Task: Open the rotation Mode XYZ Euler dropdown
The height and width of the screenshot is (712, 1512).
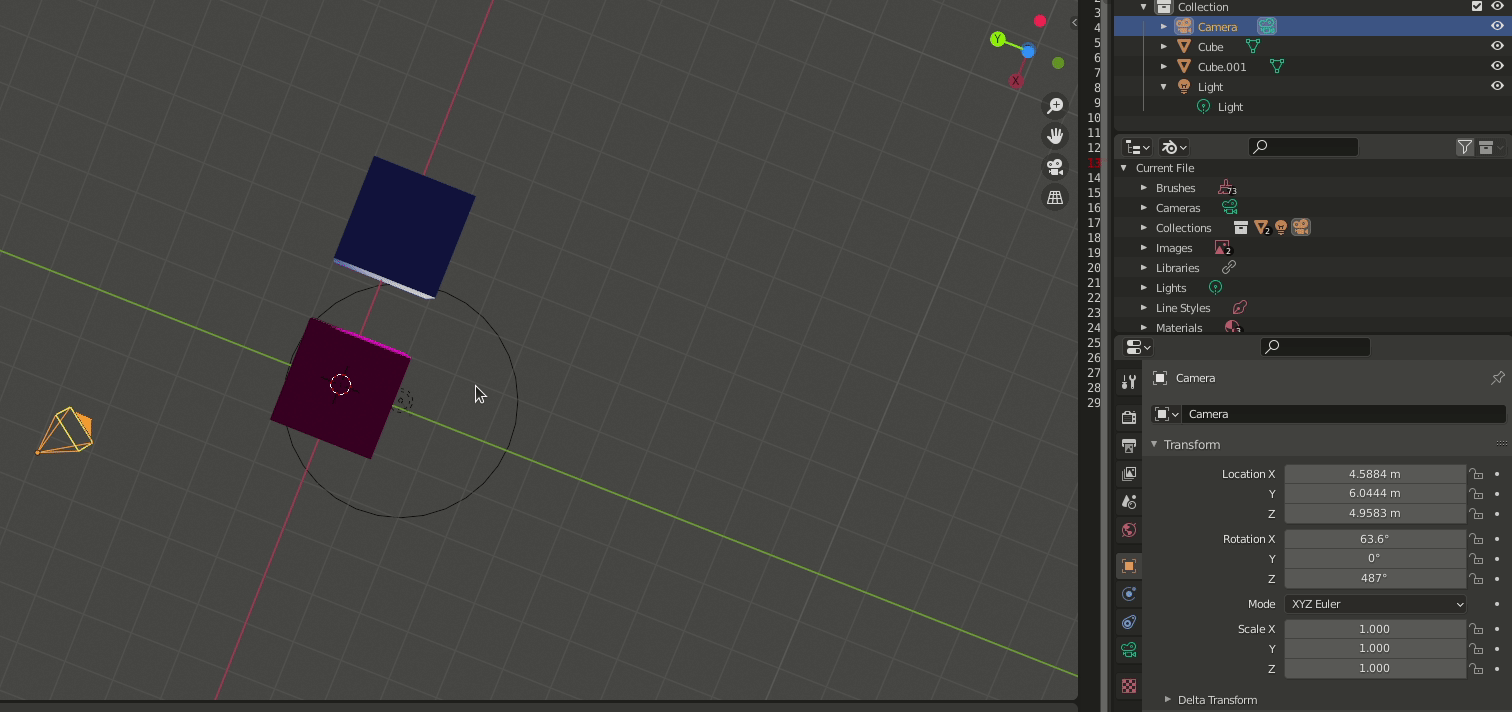Action: pyautogui.click(x=1375, y=604)
